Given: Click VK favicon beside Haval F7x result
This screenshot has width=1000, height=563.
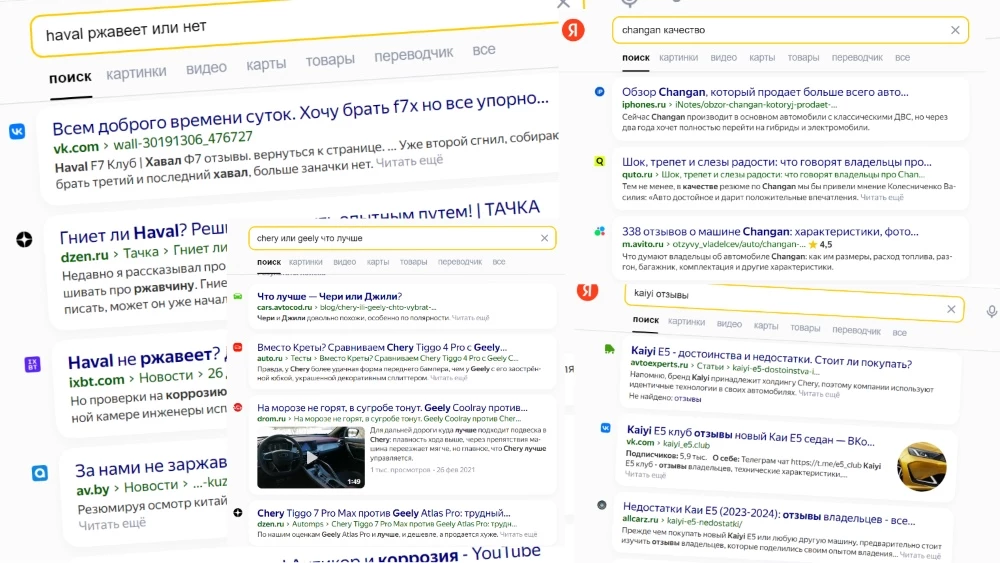Looking at the screenshot, I should pyautogui.click(x=17, y=131).
